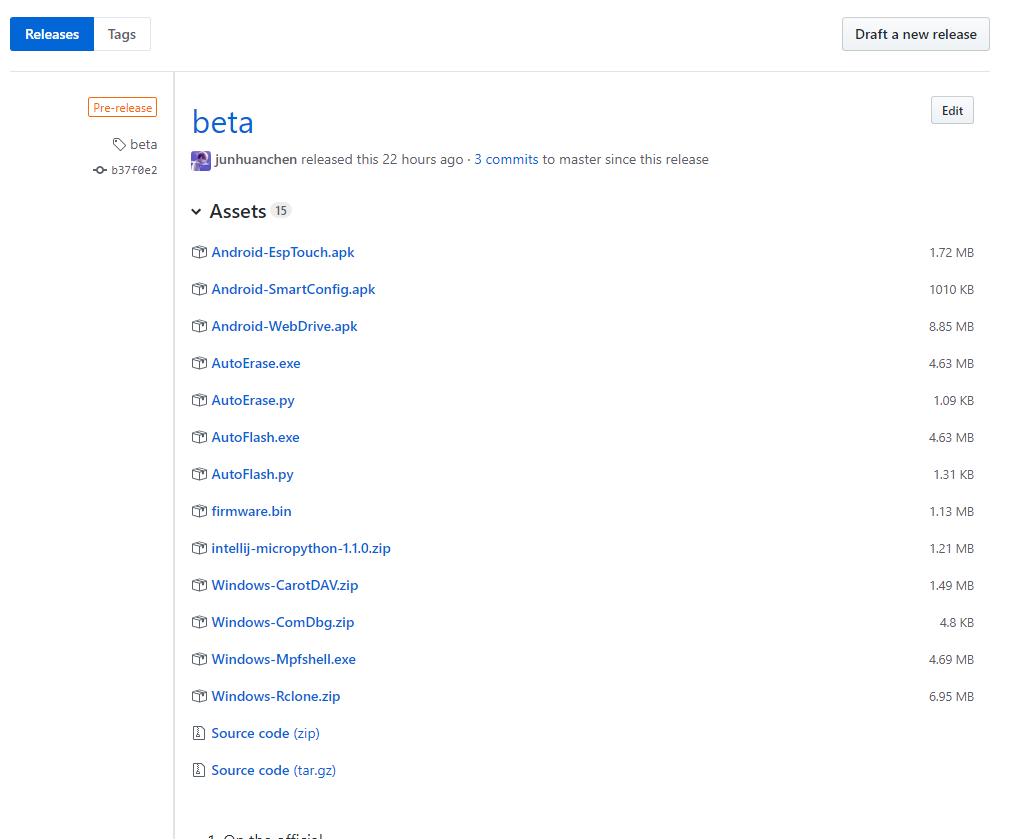Click package icon beside Windows-Rclone.zip
The width and height of the screenshot is (1020, 839).
click(x=199, y=696)
